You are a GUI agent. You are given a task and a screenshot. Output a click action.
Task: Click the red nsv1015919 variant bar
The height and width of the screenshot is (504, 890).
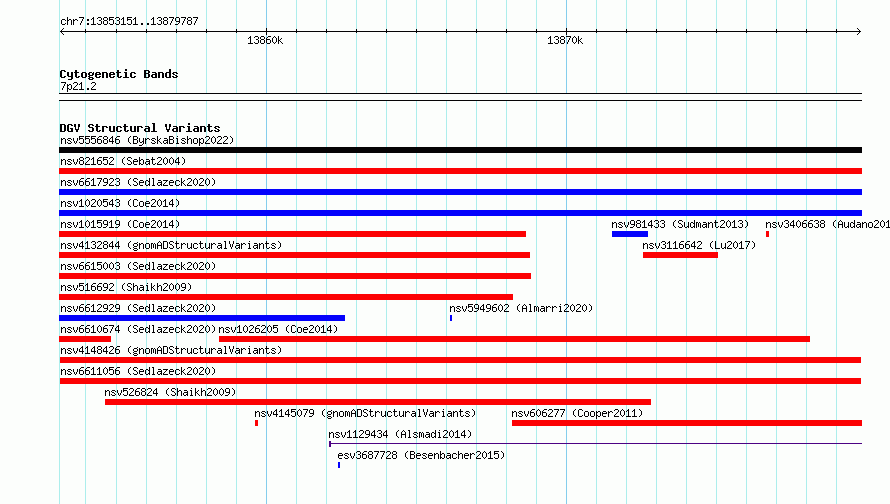click(x=292, y=234)
